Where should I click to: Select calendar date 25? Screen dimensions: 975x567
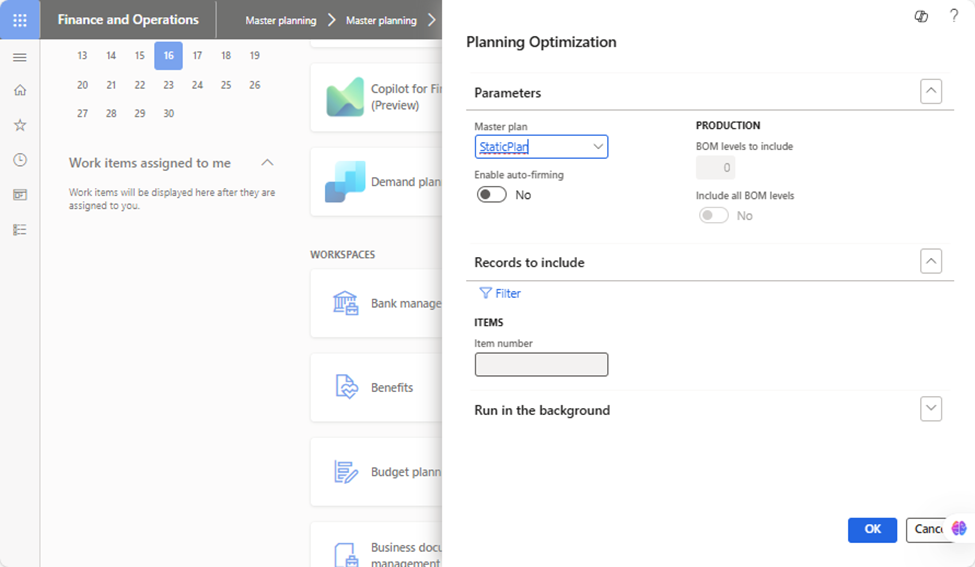(x=226, y=85)
